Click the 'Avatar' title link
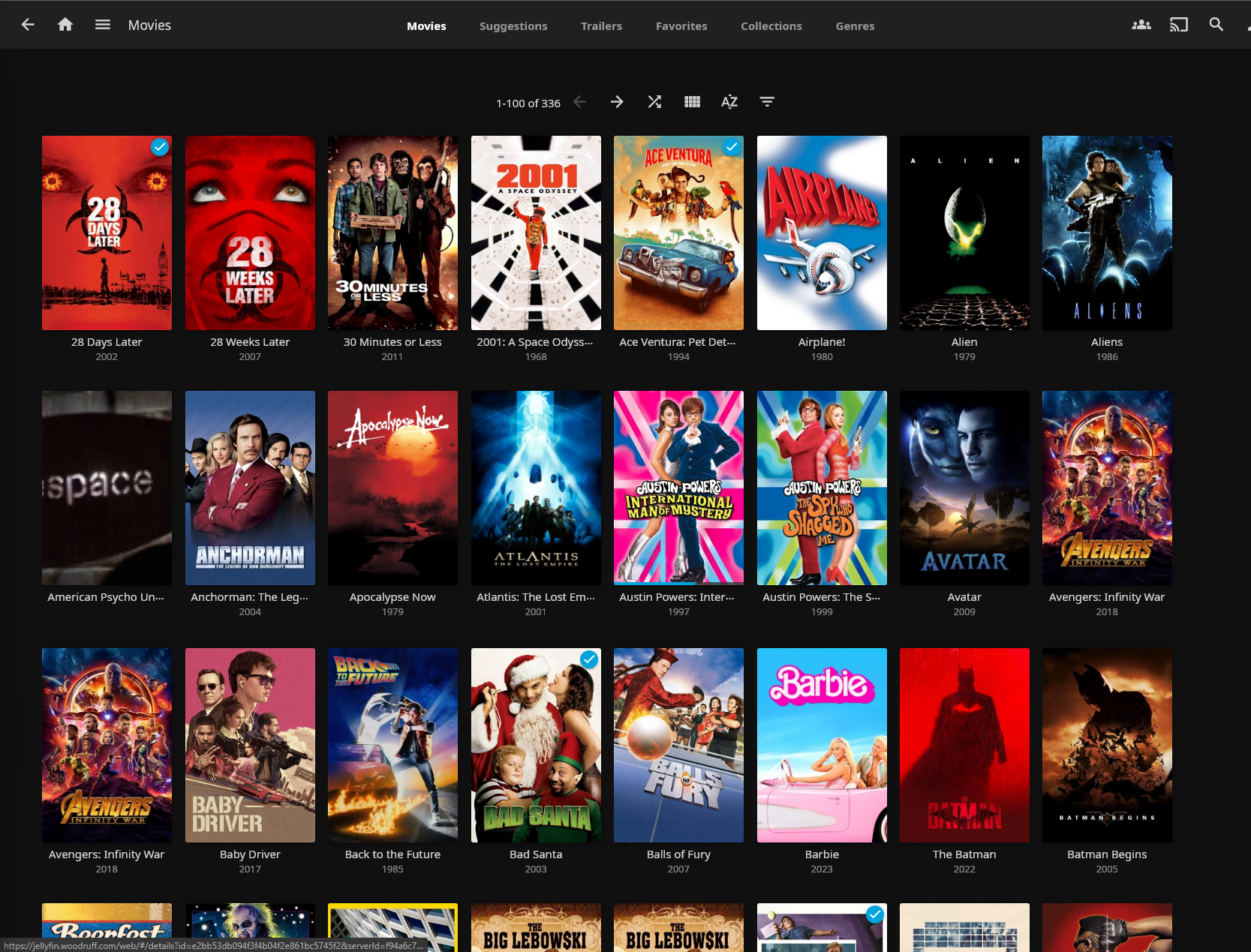This screenshot has width=1251, height=952. 964,597
